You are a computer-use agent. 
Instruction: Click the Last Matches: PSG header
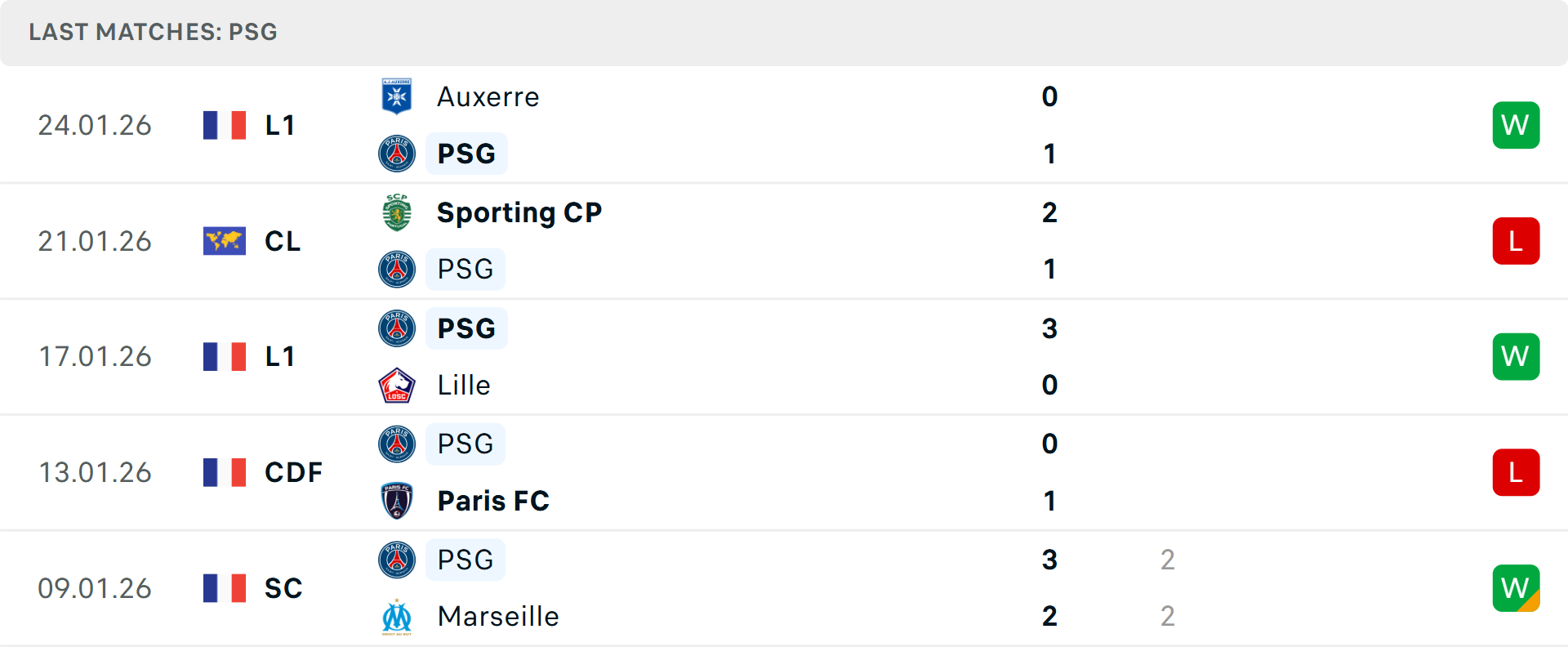154,32
